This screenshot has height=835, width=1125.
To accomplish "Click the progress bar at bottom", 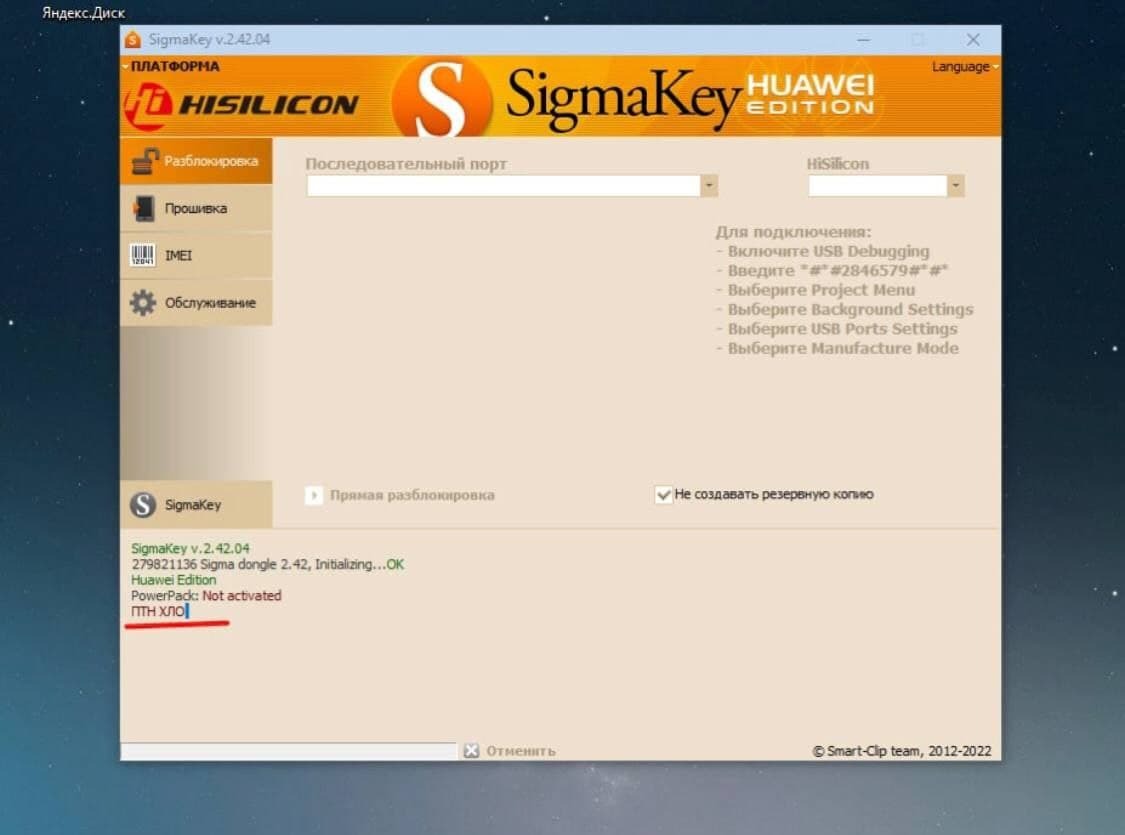I will (288, 750).
